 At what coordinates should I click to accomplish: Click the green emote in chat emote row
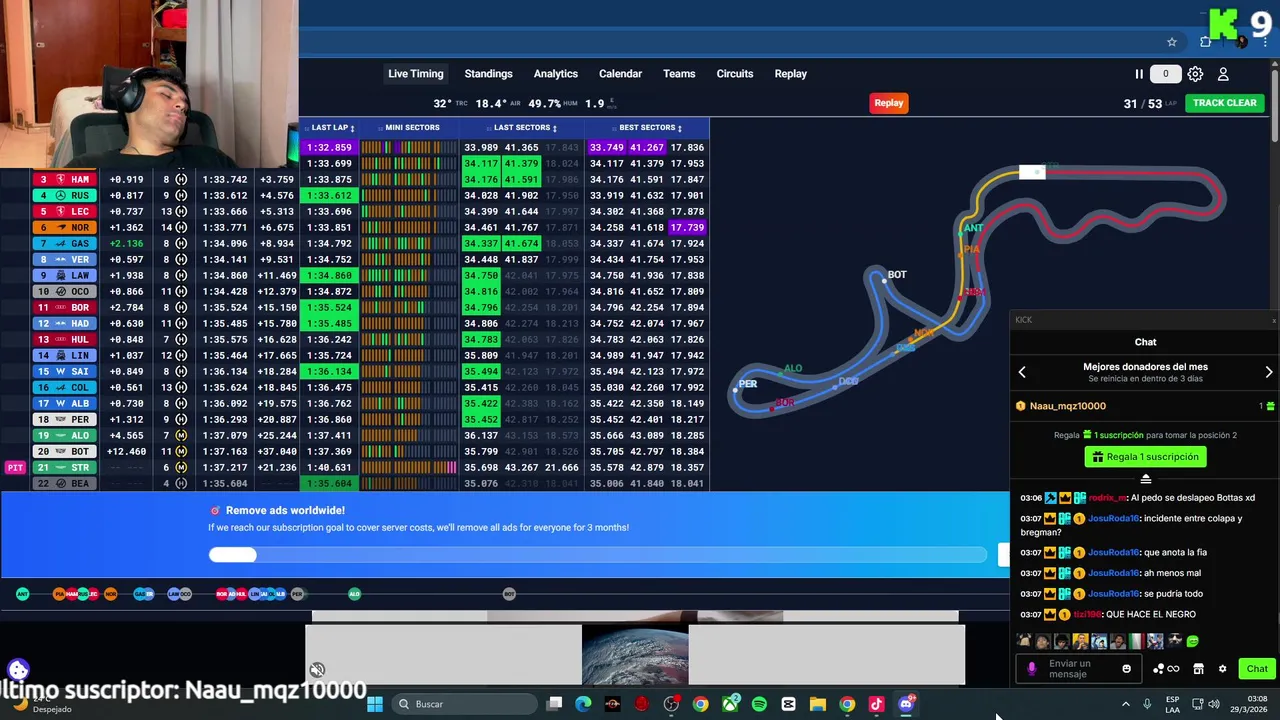click(x=1192, y=642)
